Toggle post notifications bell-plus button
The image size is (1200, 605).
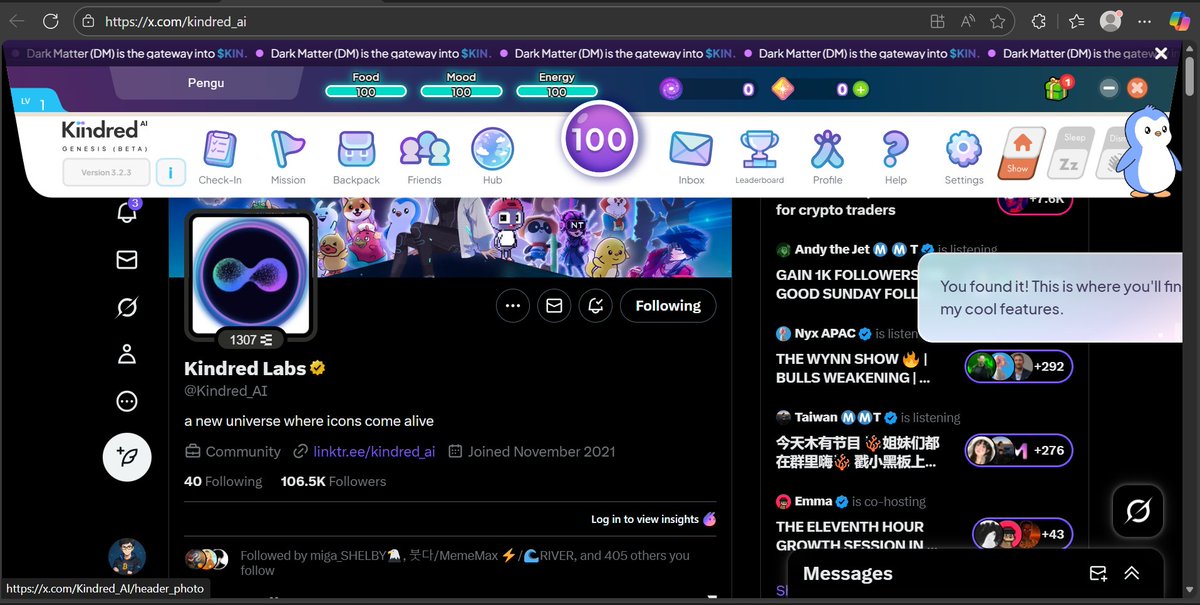(x=596, y=306)
